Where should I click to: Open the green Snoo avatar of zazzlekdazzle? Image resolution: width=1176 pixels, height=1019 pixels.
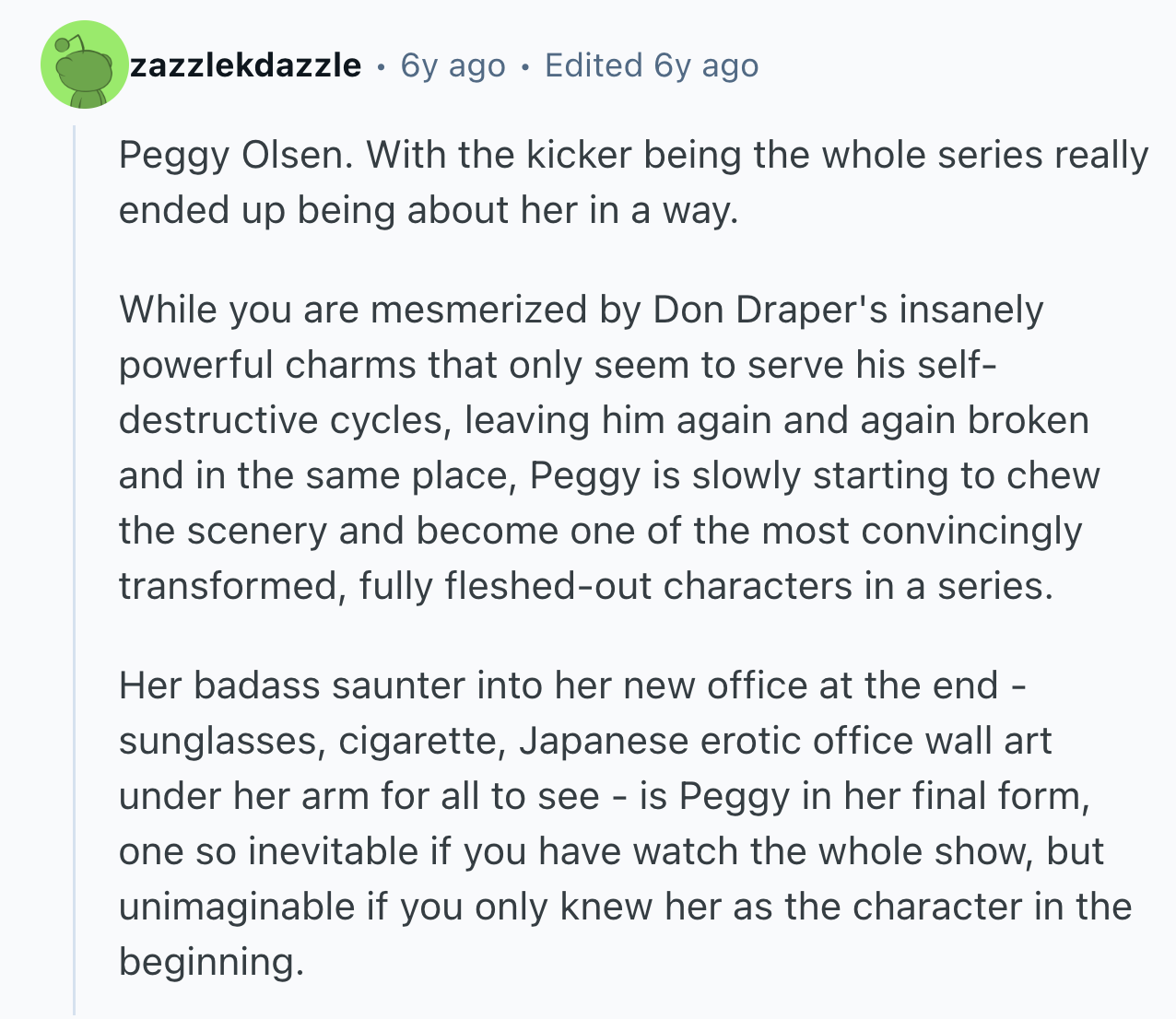point(85,64)
